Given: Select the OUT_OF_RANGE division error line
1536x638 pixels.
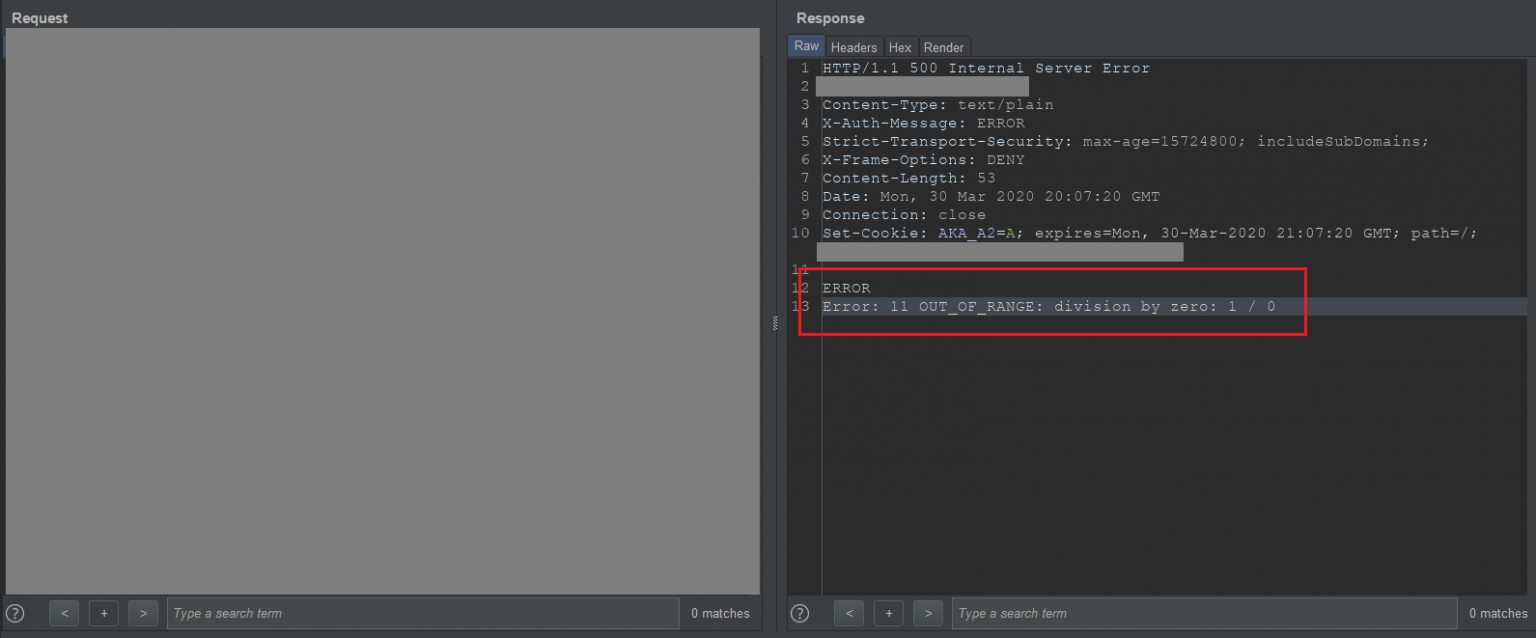Looking at the screenshot, I should tap(1046, 306).
